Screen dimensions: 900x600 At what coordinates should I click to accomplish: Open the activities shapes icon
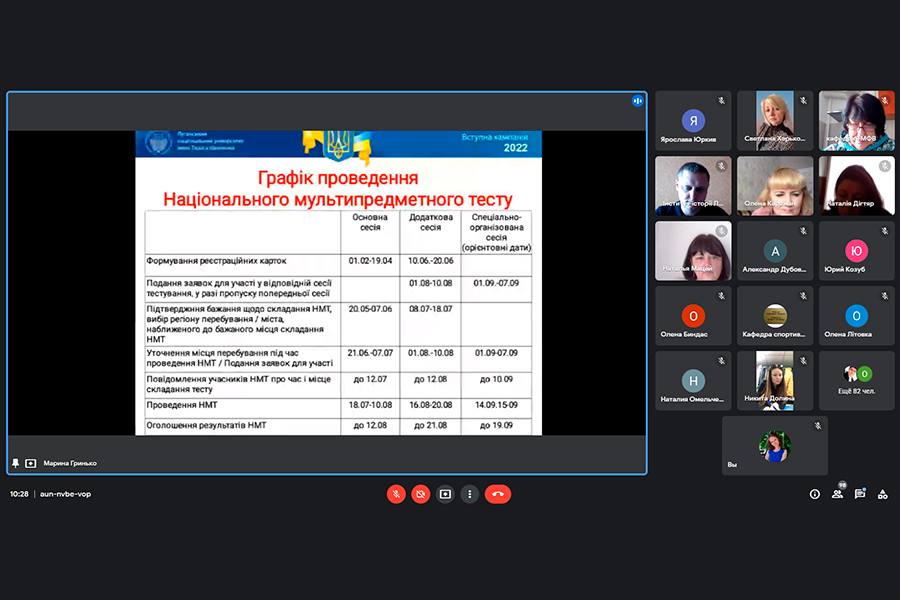(x=883, y=494)
